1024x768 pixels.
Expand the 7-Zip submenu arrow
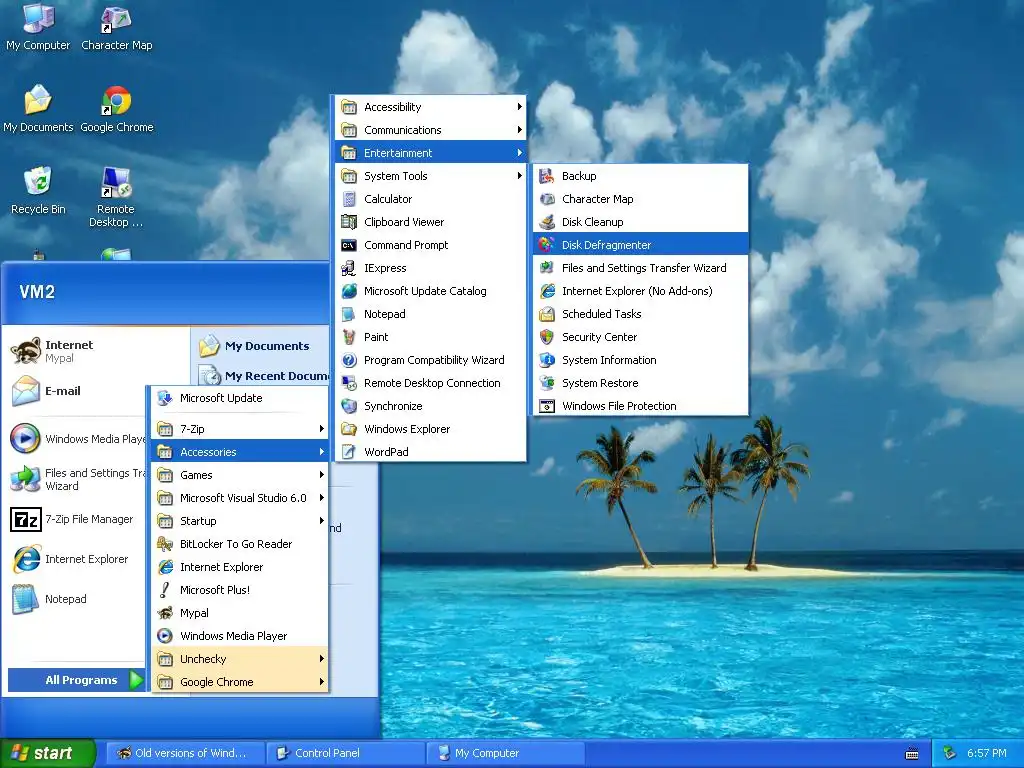pyautogui.click(x=322, y=428)
